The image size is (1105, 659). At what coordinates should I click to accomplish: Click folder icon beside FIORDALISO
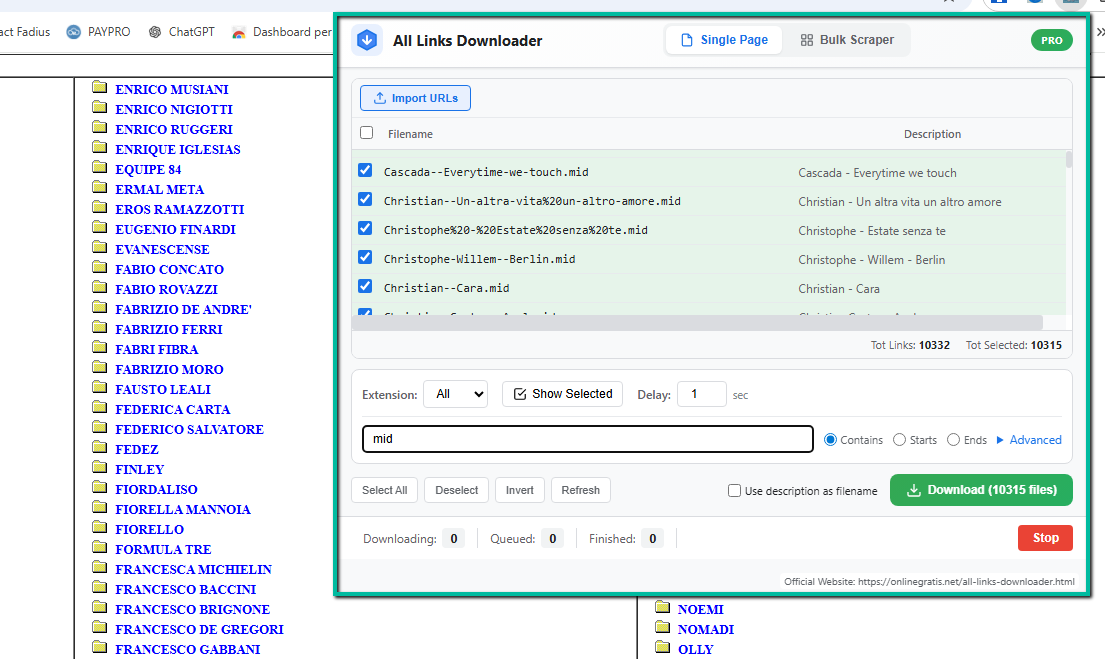pyautogui.click(x=99, y=487)
